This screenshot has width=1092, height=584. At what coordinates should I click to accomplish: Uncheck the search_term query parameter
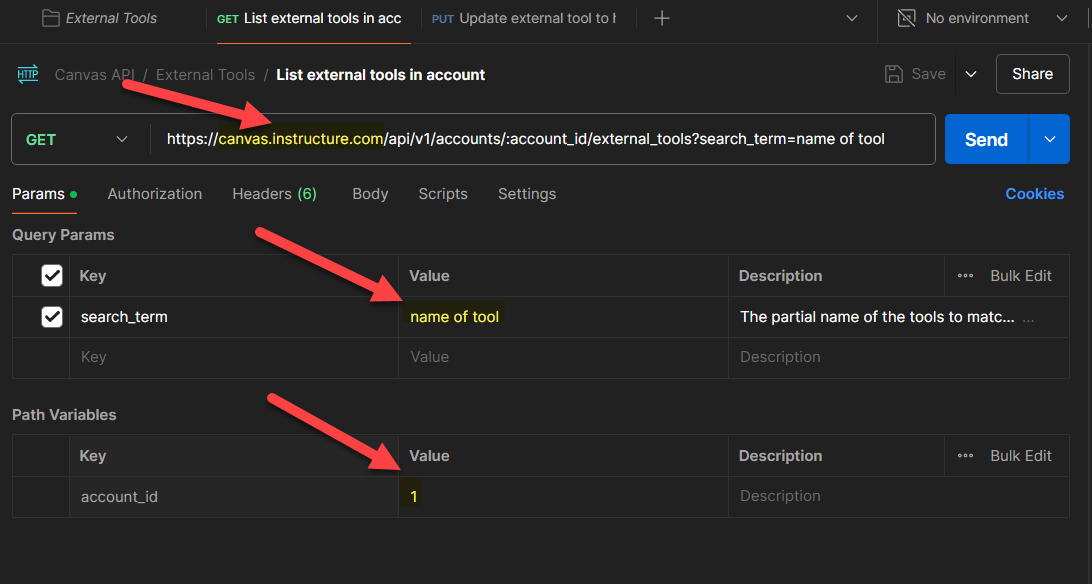coord(51,316)
